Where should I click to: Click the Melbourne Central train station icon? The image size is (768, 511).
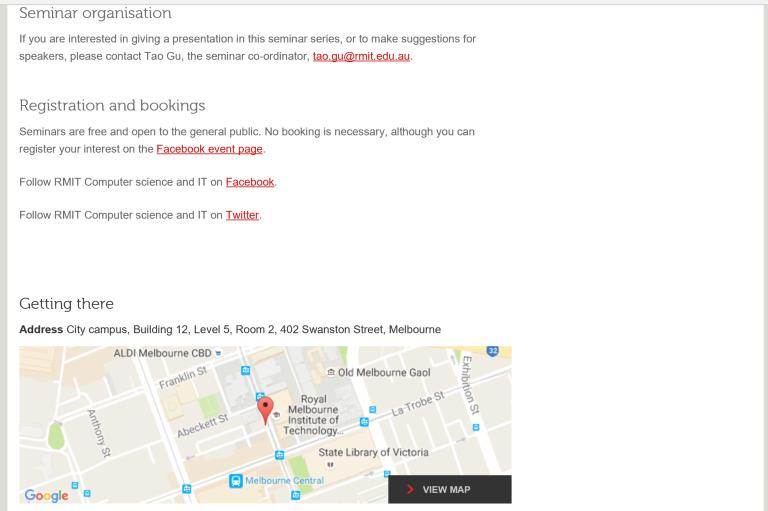[x=236, y=482]
